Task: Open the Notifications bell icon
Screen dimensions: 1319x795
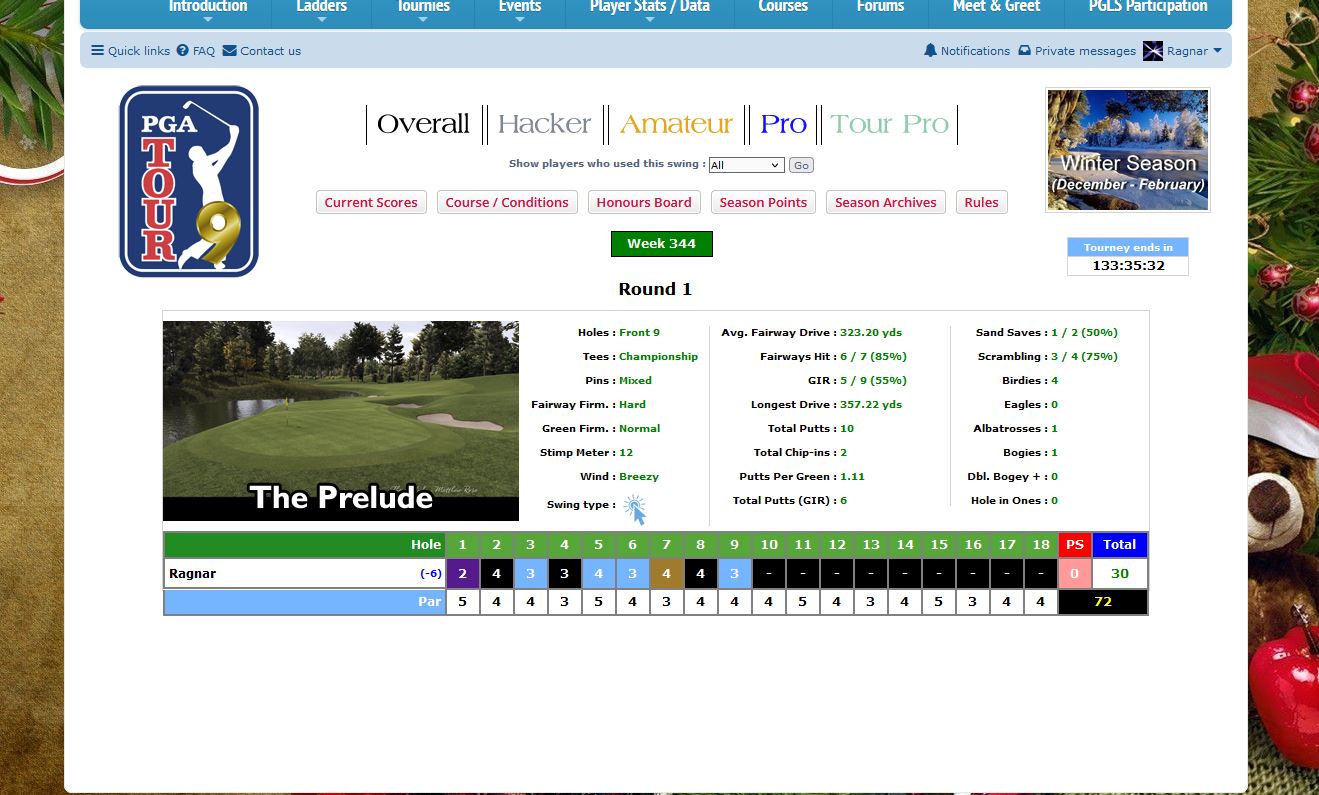Action: coord(930,51)
